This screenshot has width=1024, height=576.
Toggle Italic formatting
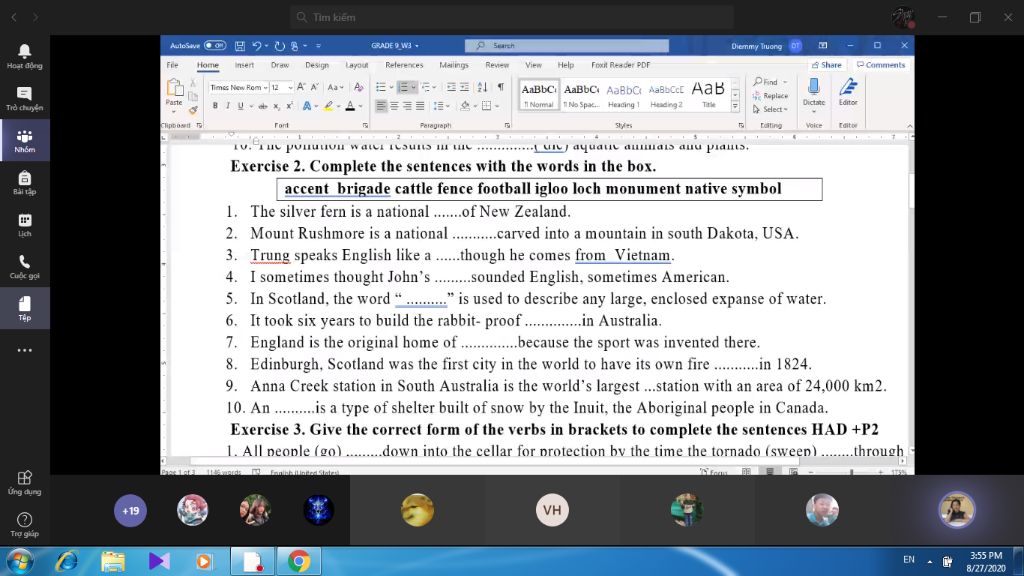pos(227,106)
